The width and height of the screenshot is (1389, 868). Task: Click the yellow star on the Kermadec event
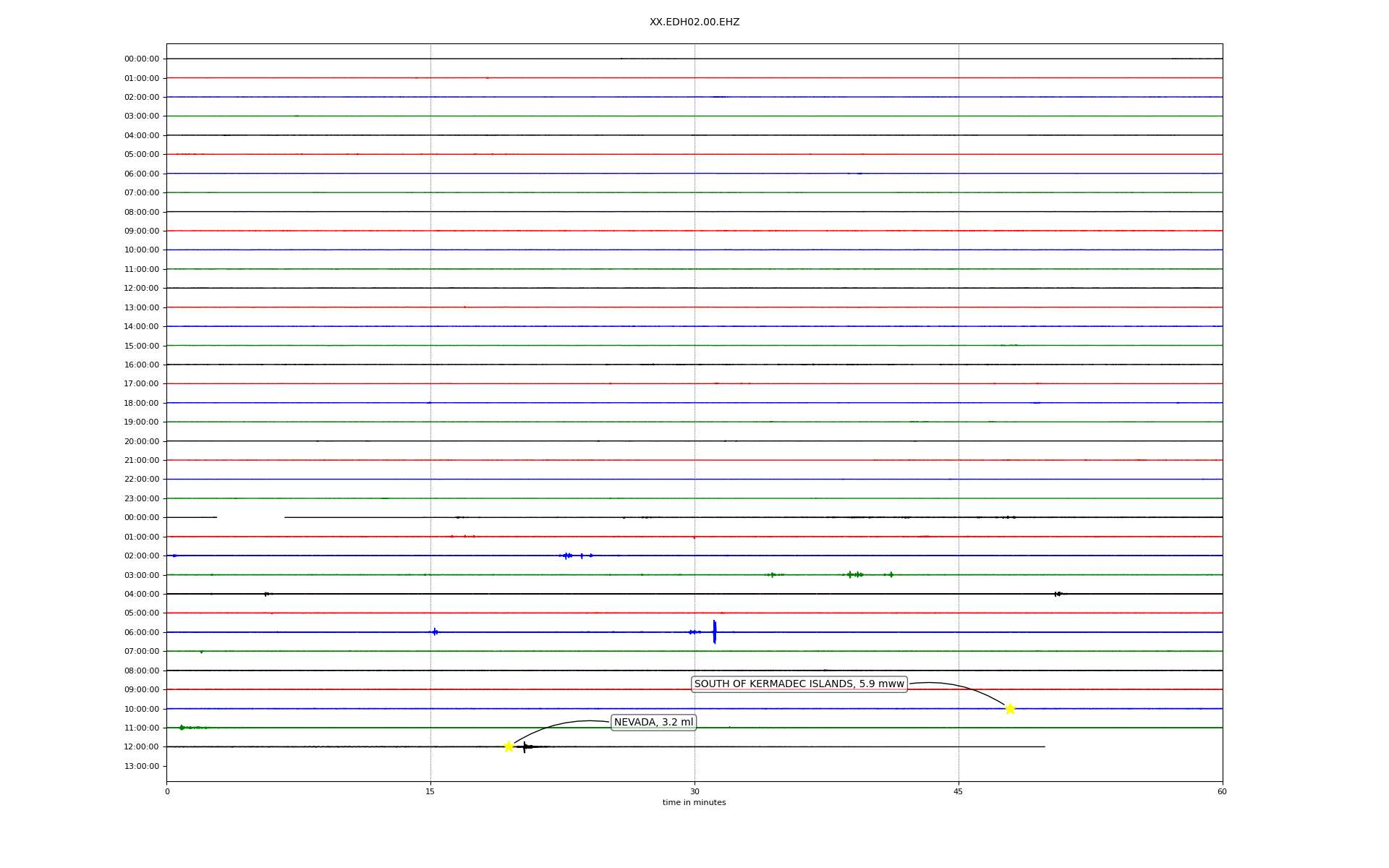click(x=1010, y=709)
